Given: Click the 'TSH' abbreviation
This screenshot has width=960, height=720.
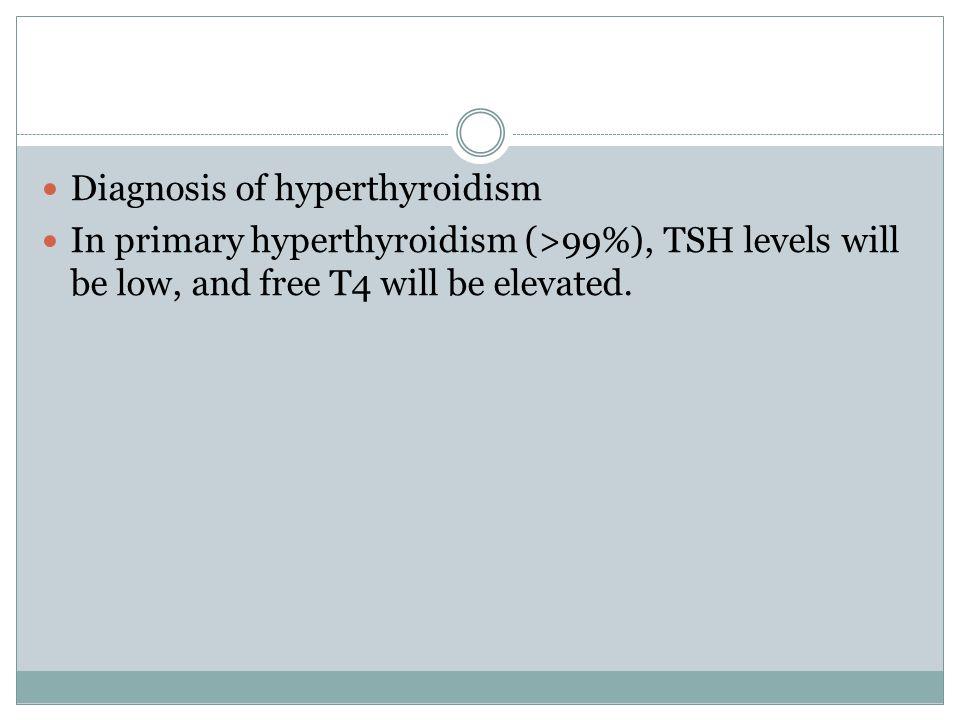Looking at the screenshot, I should click(x=699, y=240).
